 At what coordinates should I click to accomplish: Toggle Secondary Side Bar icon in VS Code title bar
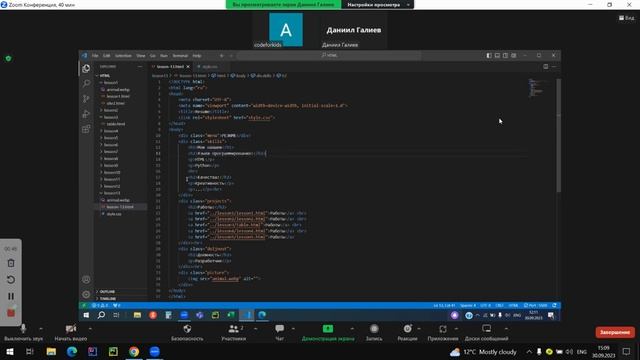505,56
